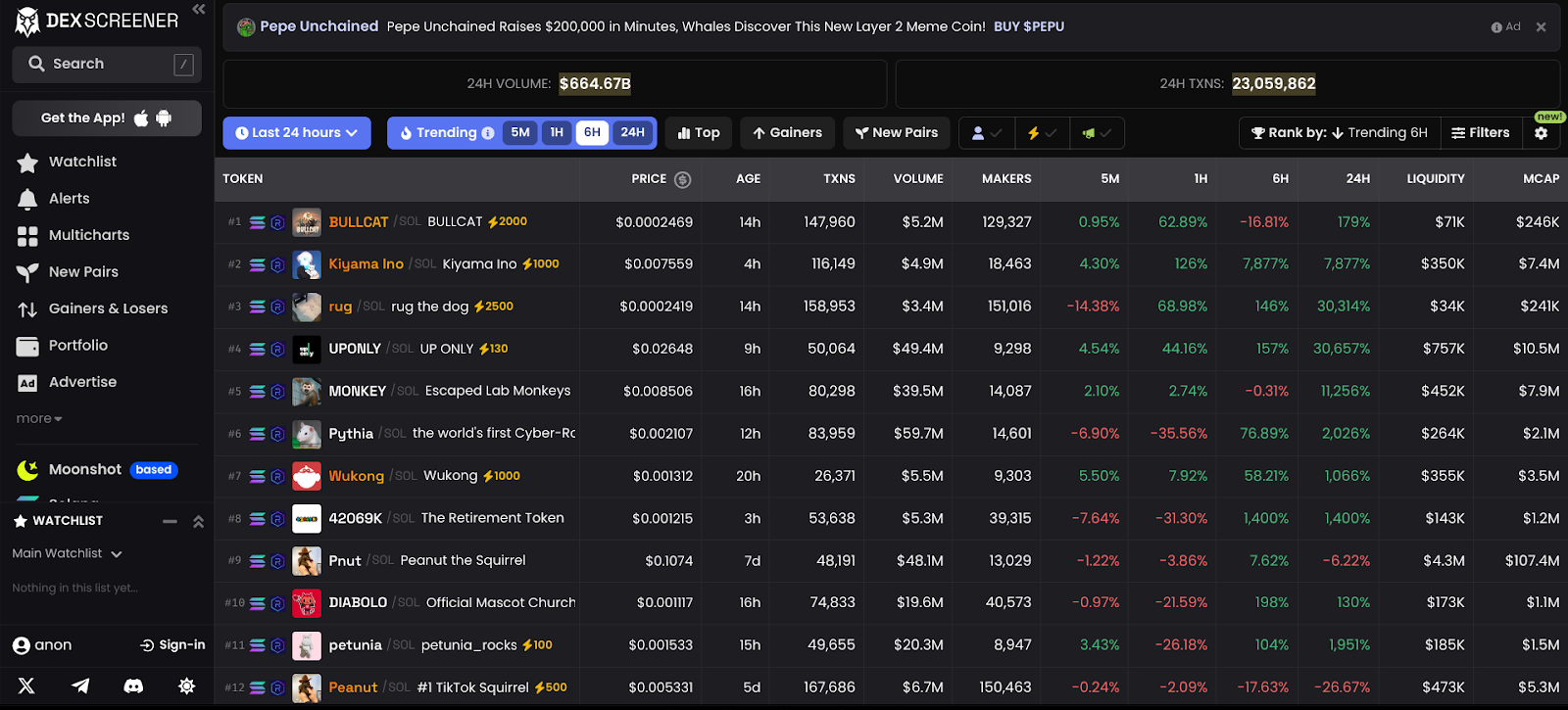1568x710 pixels.
Task: Open the Rank by Trending 6H dropdown
Action: (1340, 133)
